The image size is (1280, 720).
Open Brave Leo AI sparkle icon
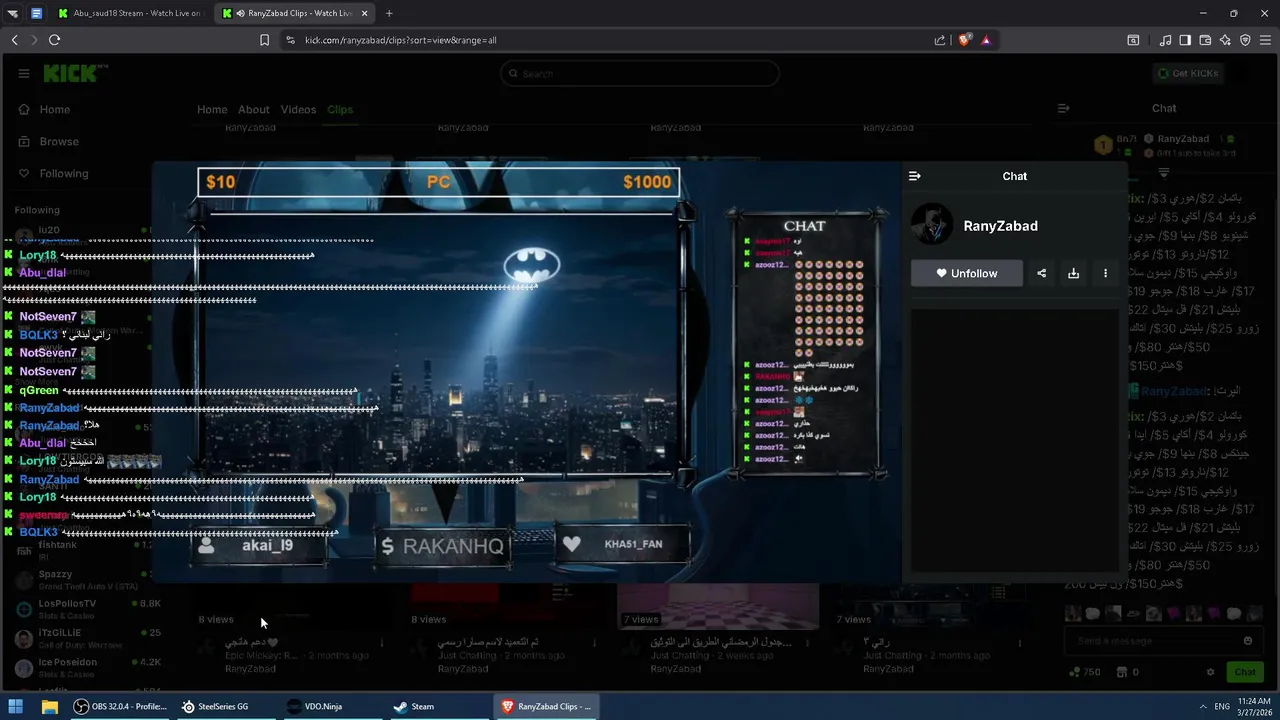click(x=1225, y=40)
